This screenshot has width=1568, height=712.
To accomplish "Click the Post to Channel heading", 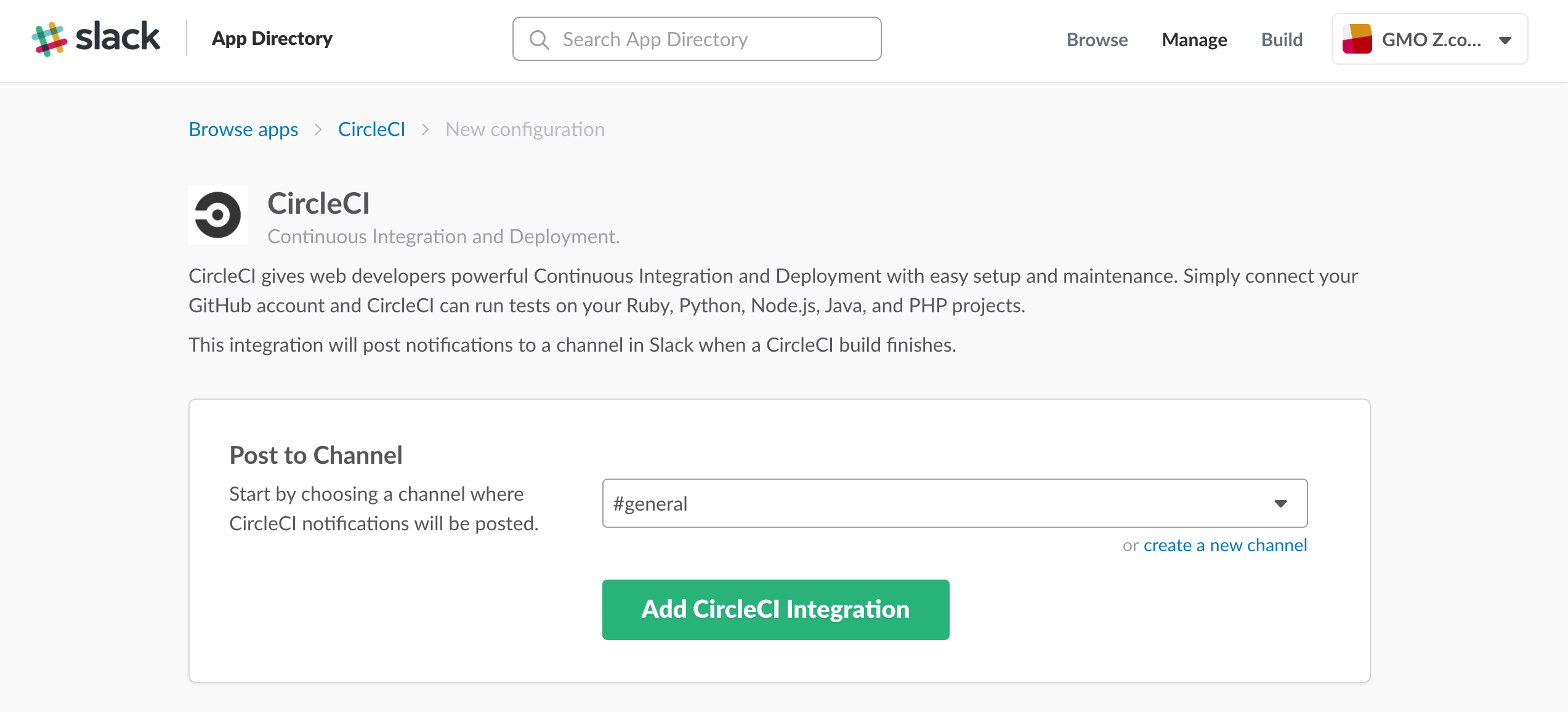I will [316, 455].
